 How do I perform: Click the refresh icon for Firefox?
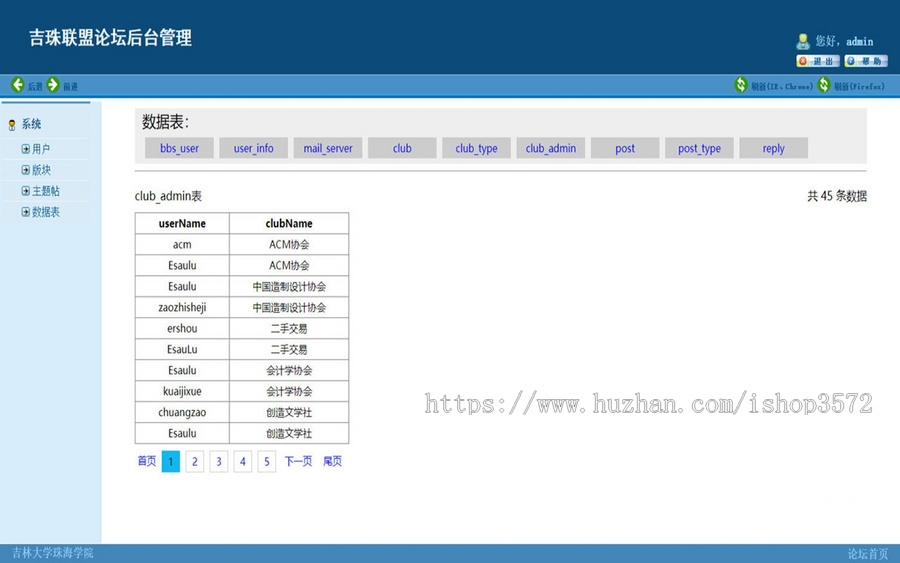click(824, 85)
